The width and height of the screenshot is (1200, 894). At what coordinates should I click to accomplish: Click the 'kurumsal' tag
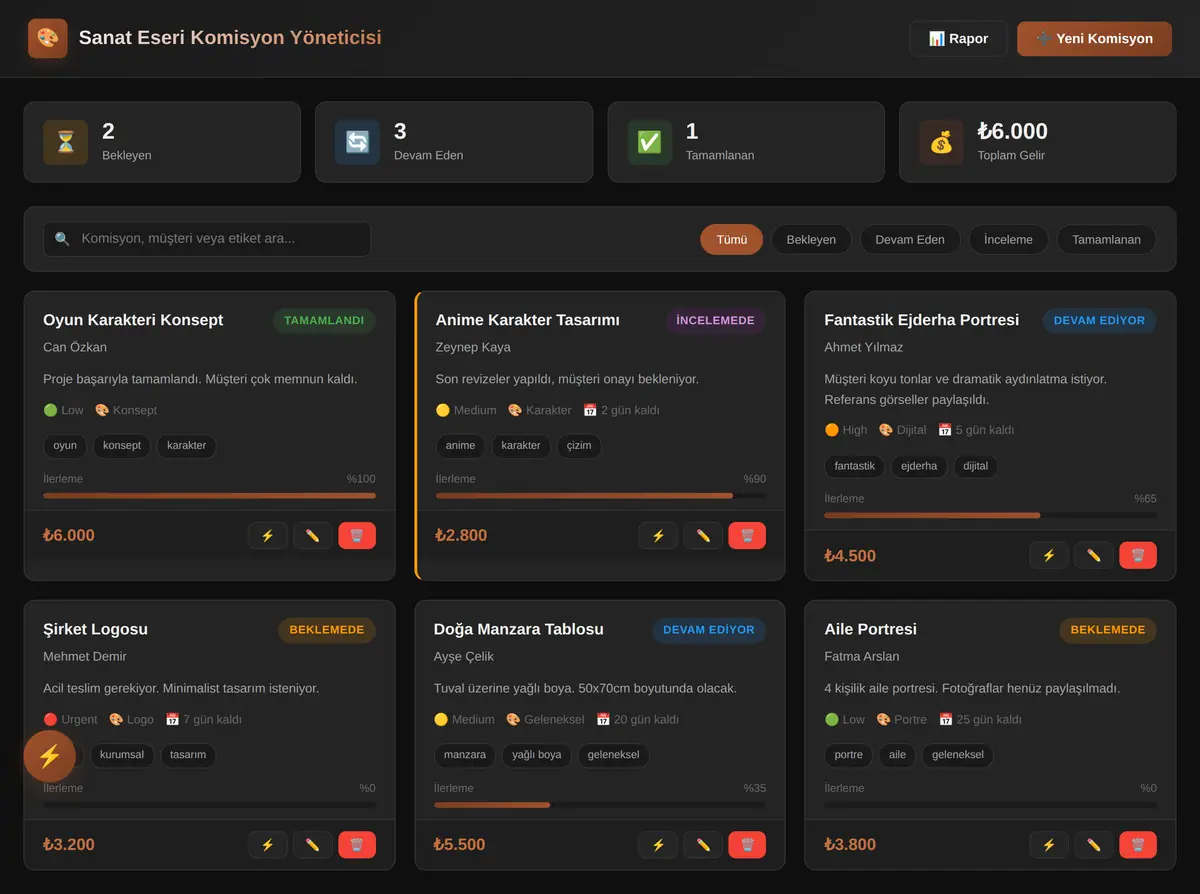[122, 755]
